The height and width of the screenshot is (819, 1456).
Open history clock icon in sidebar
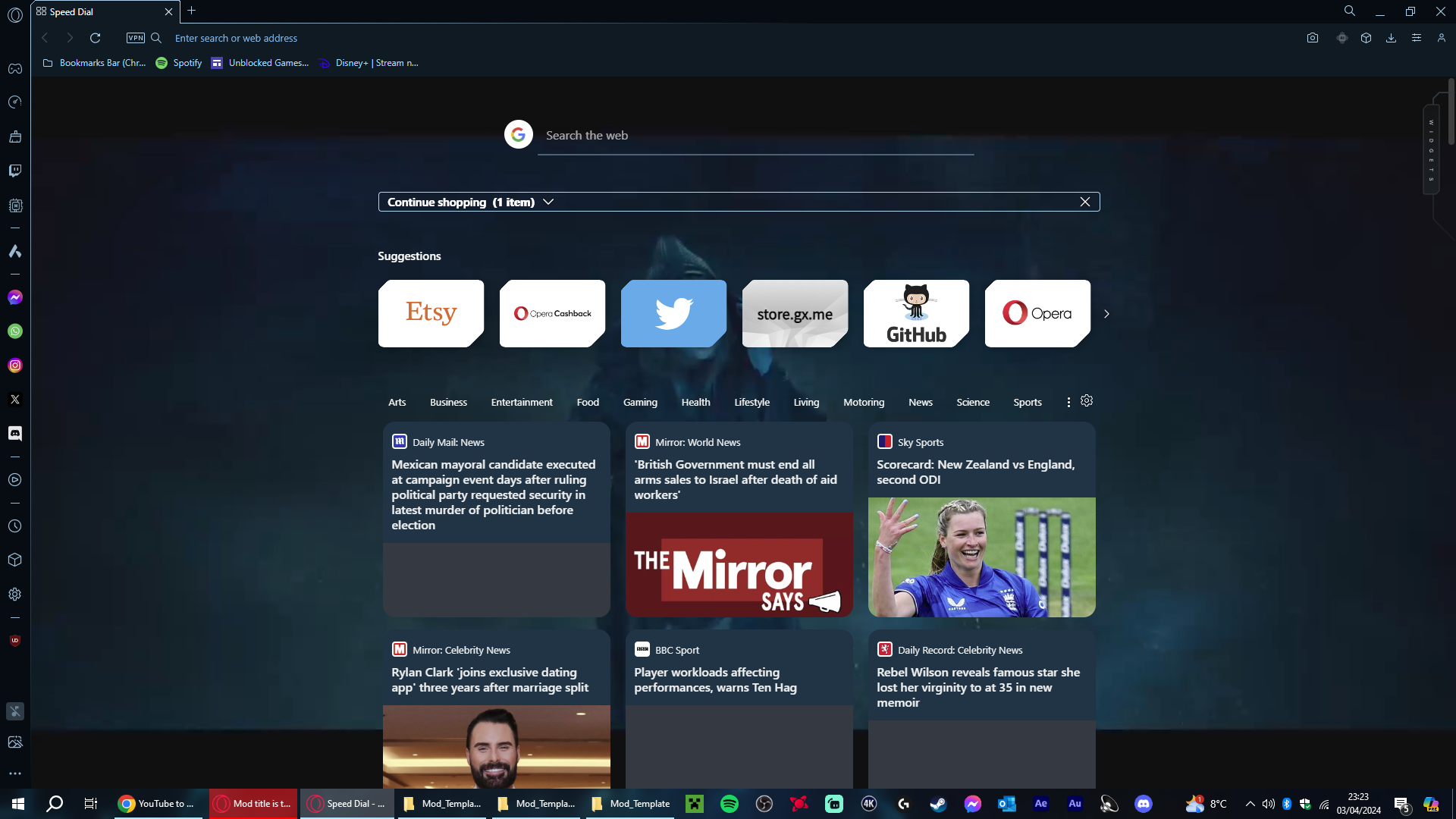(15, 526)
